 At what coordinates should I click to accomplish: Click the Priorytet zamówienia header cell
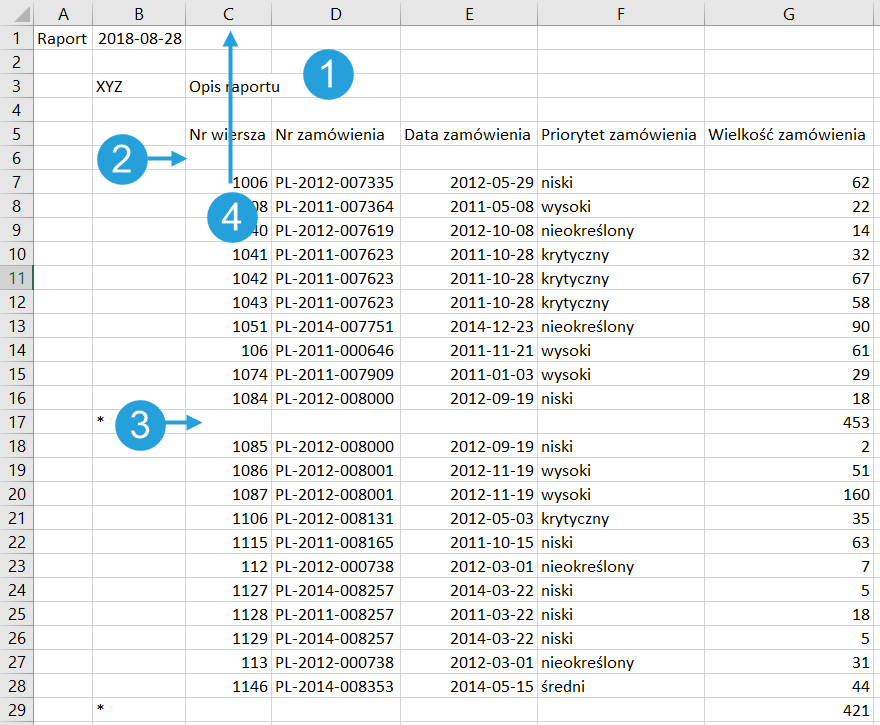(x=618, y=135)
